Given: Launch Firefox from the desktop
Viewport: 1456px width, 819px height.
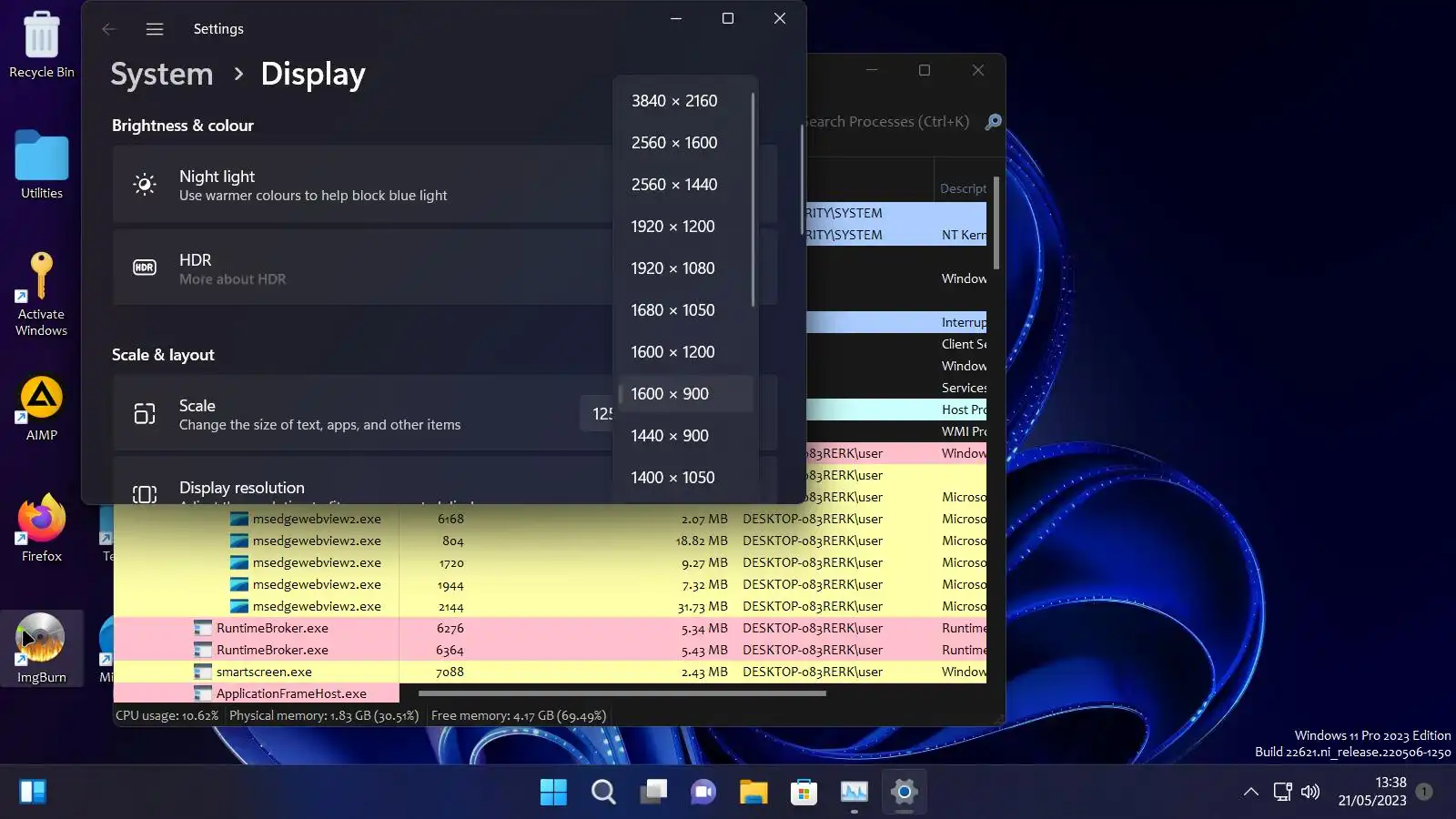Looking at the screenshot, I should click(42, 529).
